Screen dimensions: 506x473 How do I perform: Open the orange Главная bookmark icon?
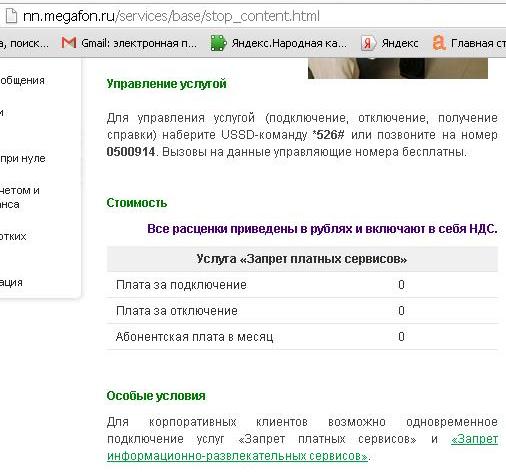tap(439, 43)
